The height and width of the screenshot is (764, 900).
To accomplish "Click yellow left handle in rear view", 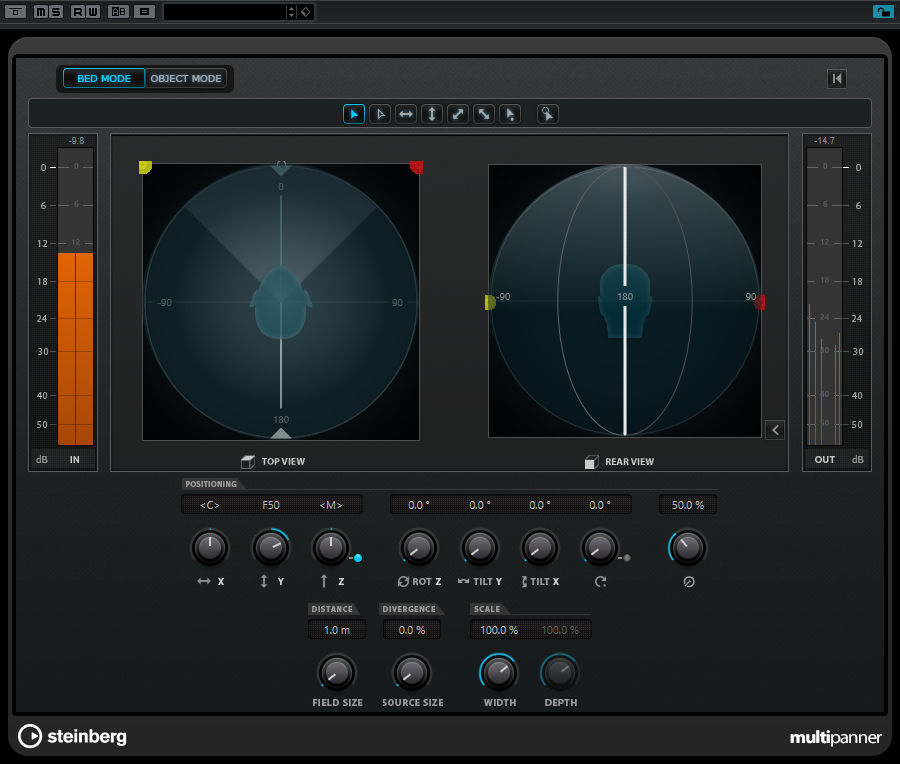I will coord(490,302).
